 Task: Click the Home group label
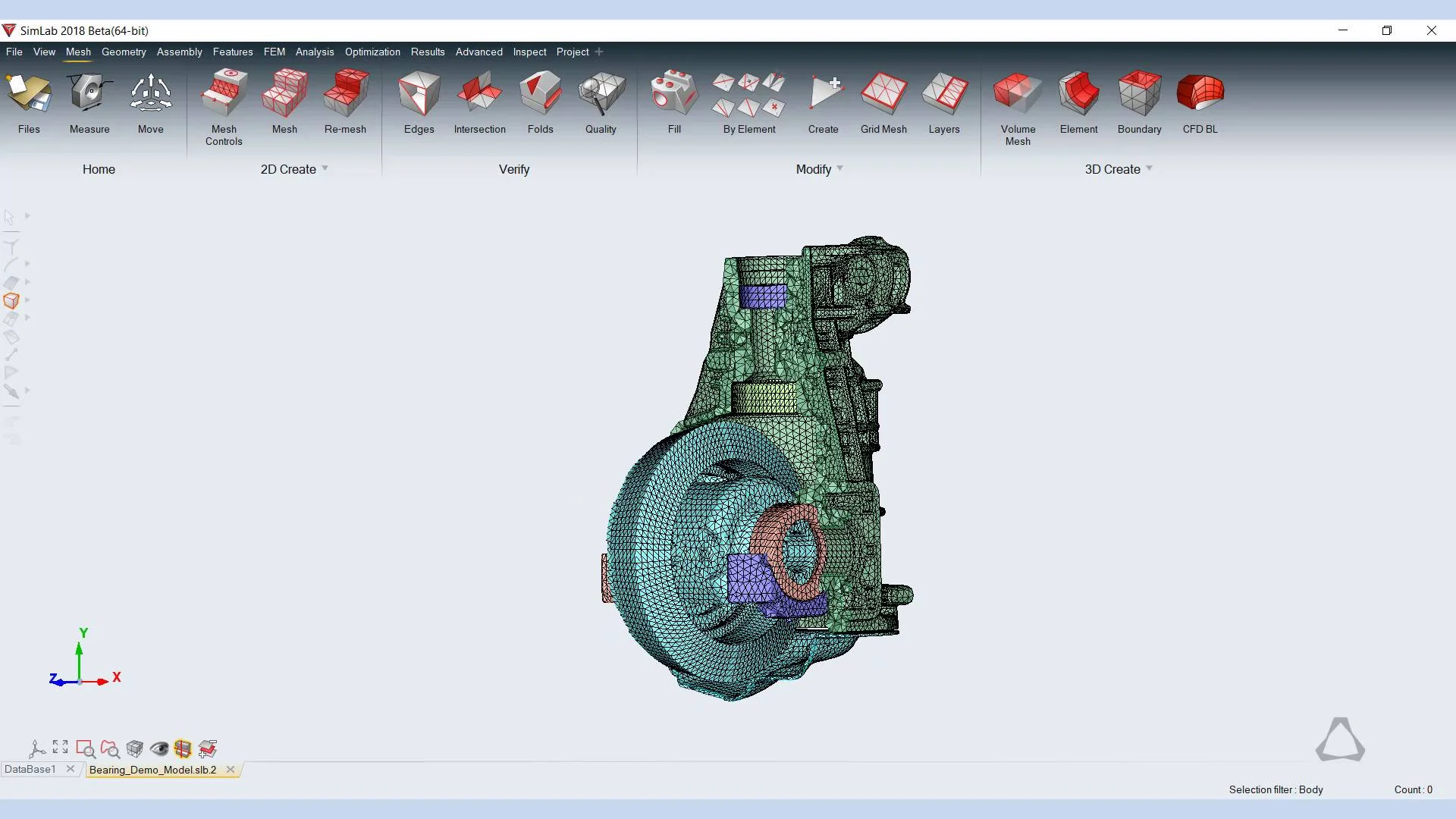tap(99, 169)
